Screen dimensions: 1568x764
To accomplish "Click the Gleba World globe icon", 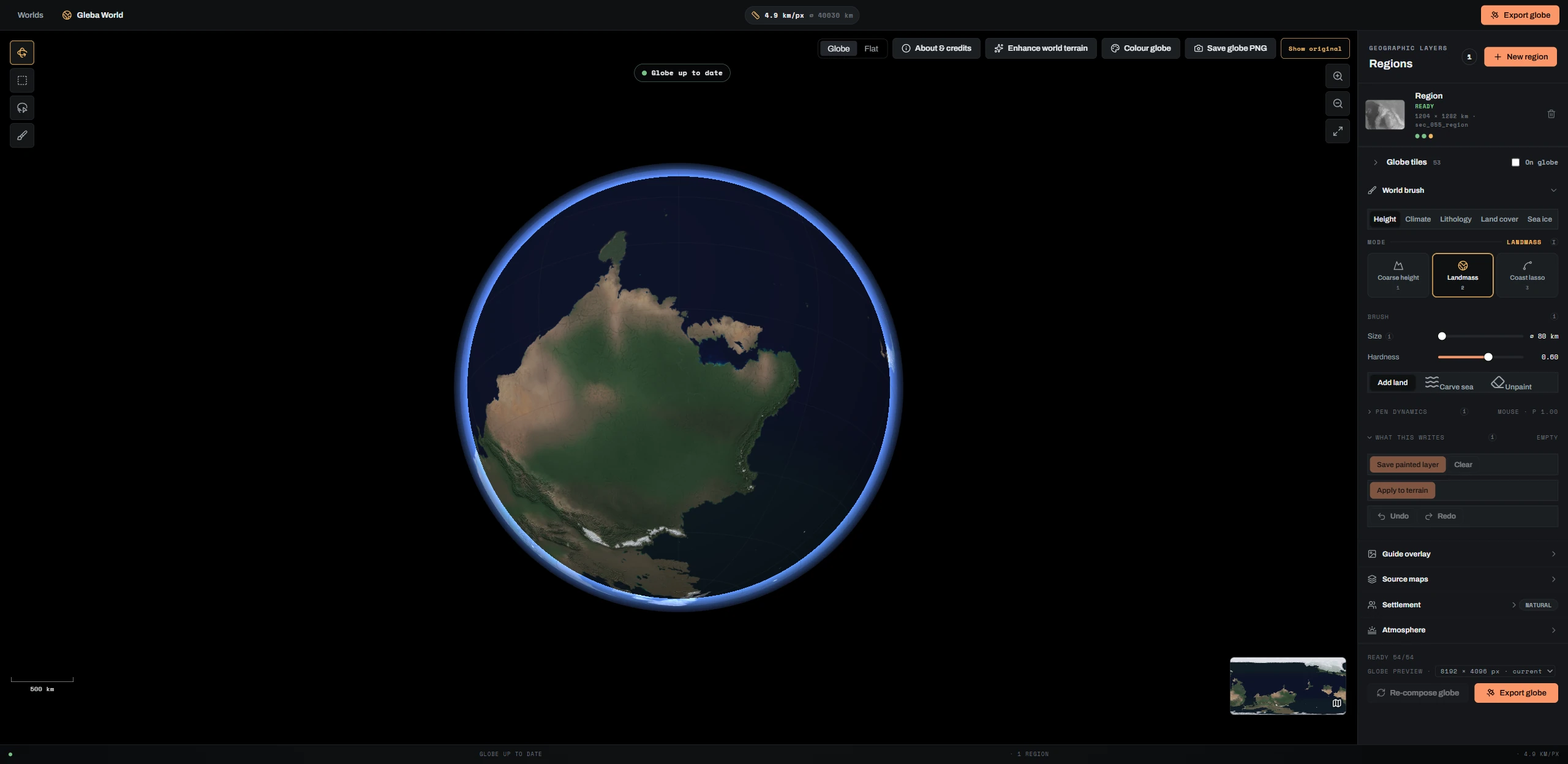I will pyautogui.click(x=67, y=15).
